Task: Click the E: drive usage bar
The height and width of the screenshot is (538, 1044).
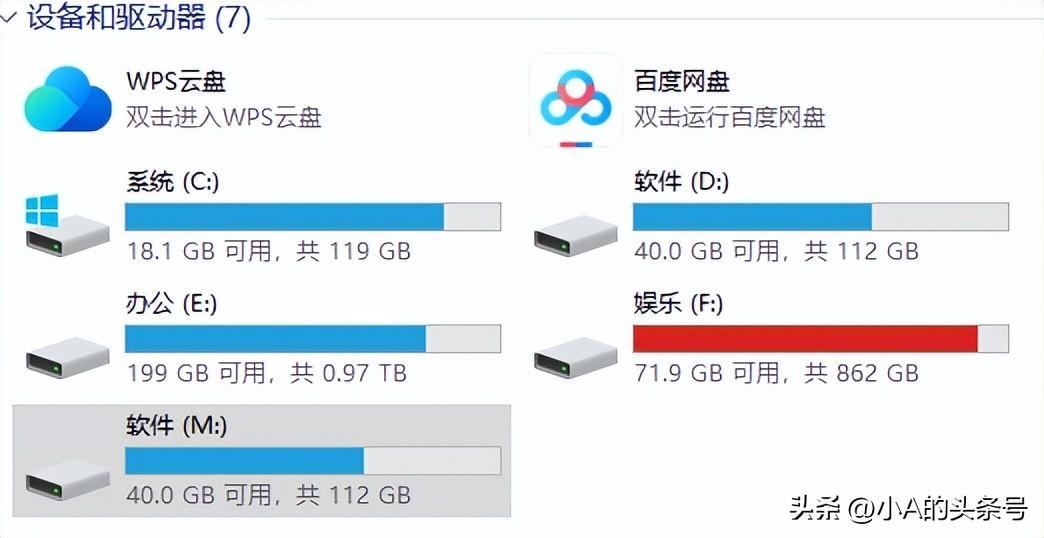Action: click(x=313, y=339)
